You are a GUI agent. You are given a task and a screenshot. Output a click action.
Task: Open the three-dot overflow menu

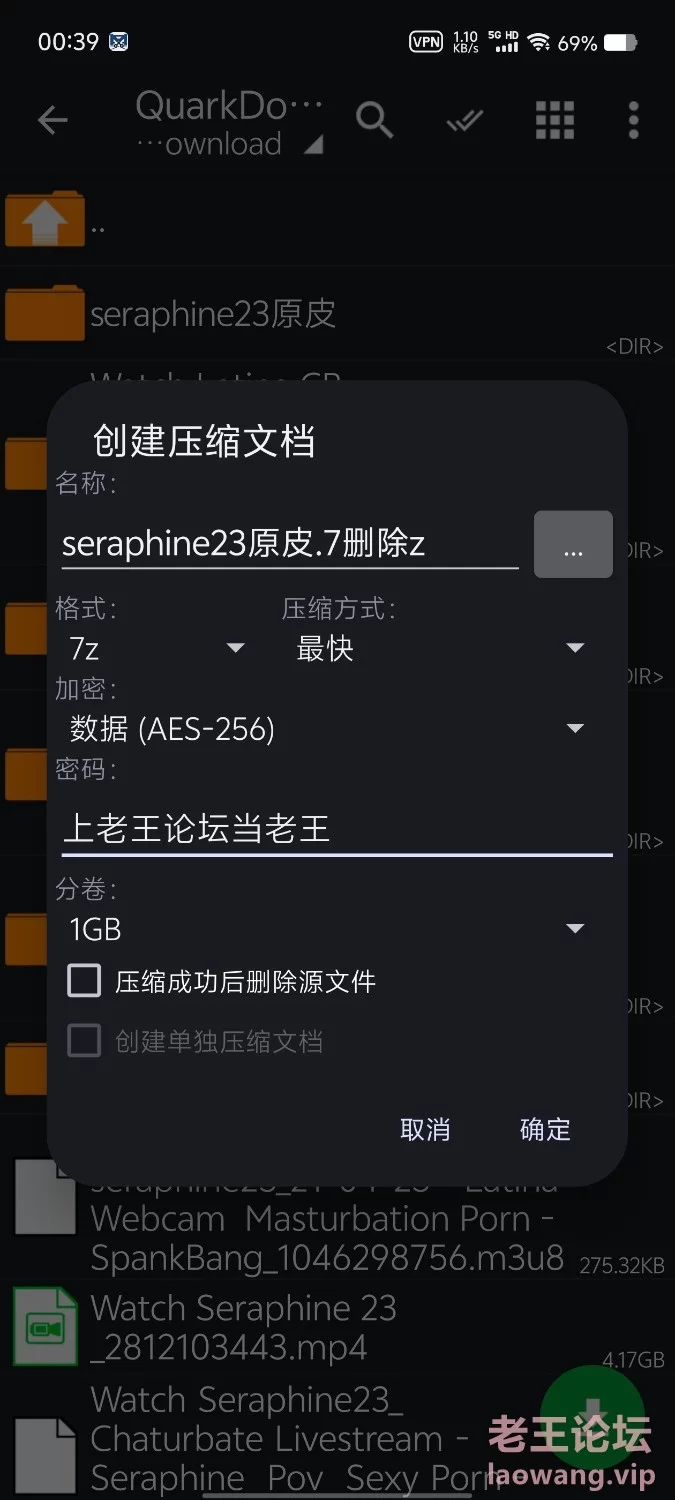point(633,120)
